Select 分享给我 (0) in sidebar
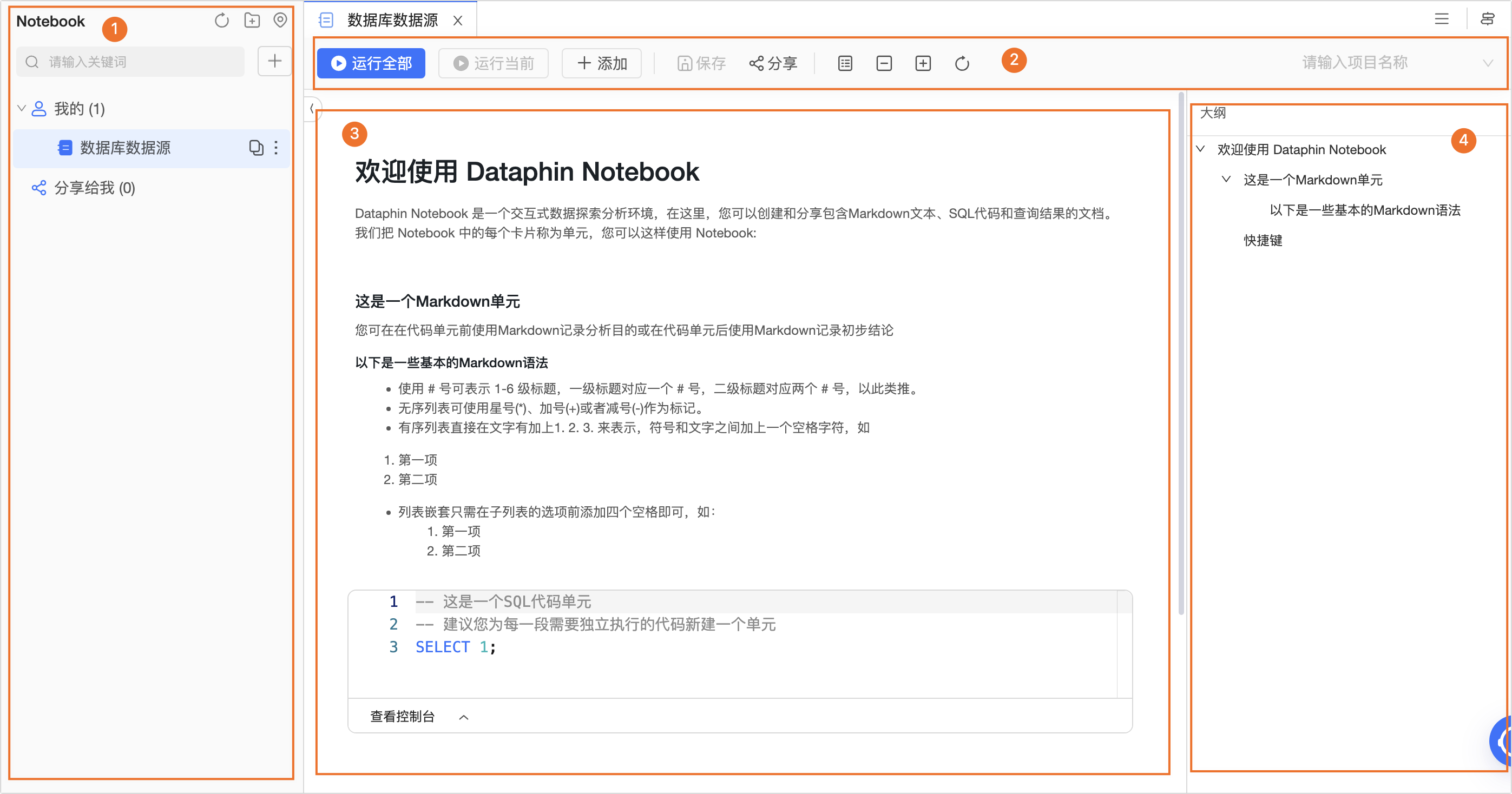 (x=94, y=188)
